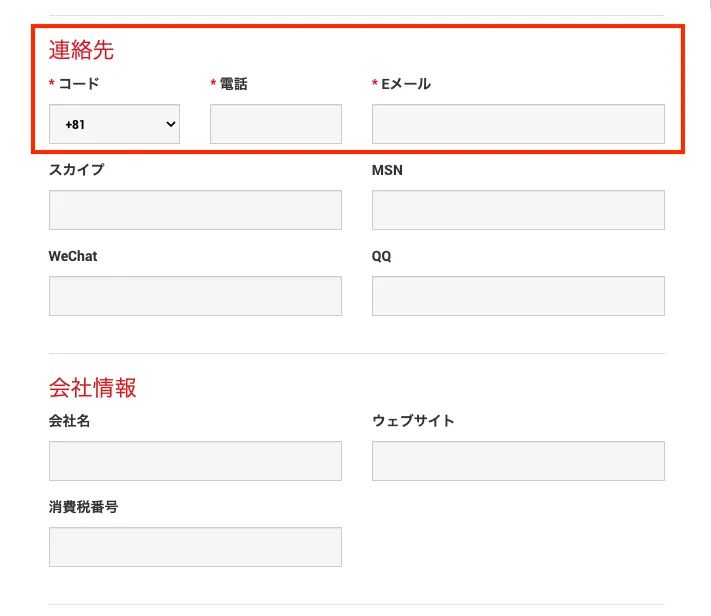Click the 電話 field label
Viewport: 711px width, 616px height.
pos(234,84)
